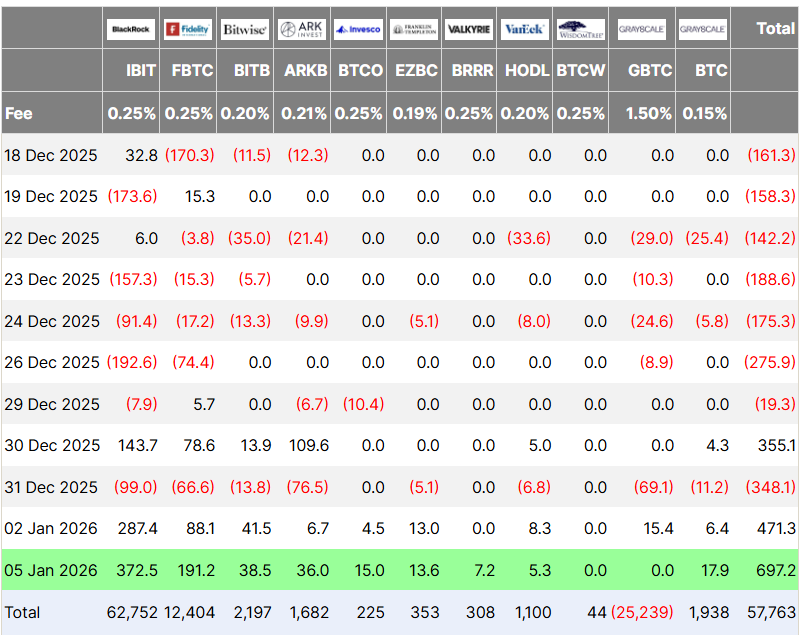Screen dimensions: 804x635
Task: Click the VanEck logo
Action: coord(525,30)
